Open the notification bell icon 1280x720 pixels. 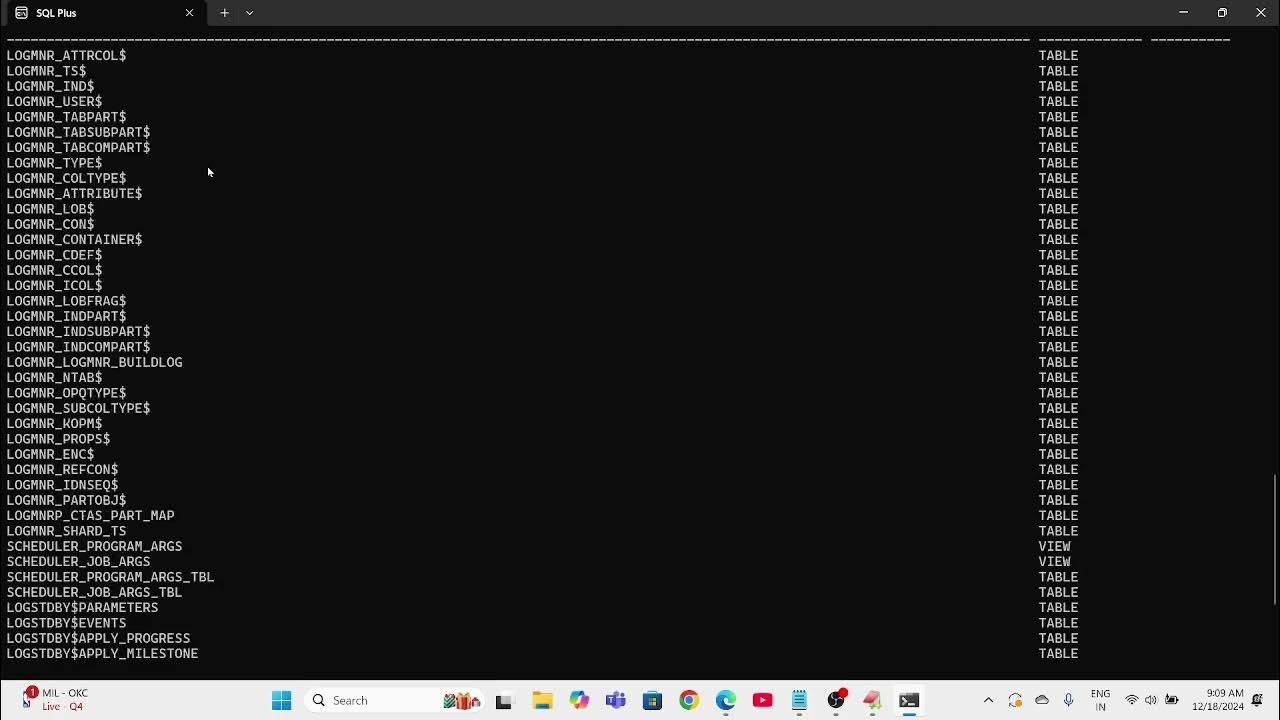pos(1258,700)
